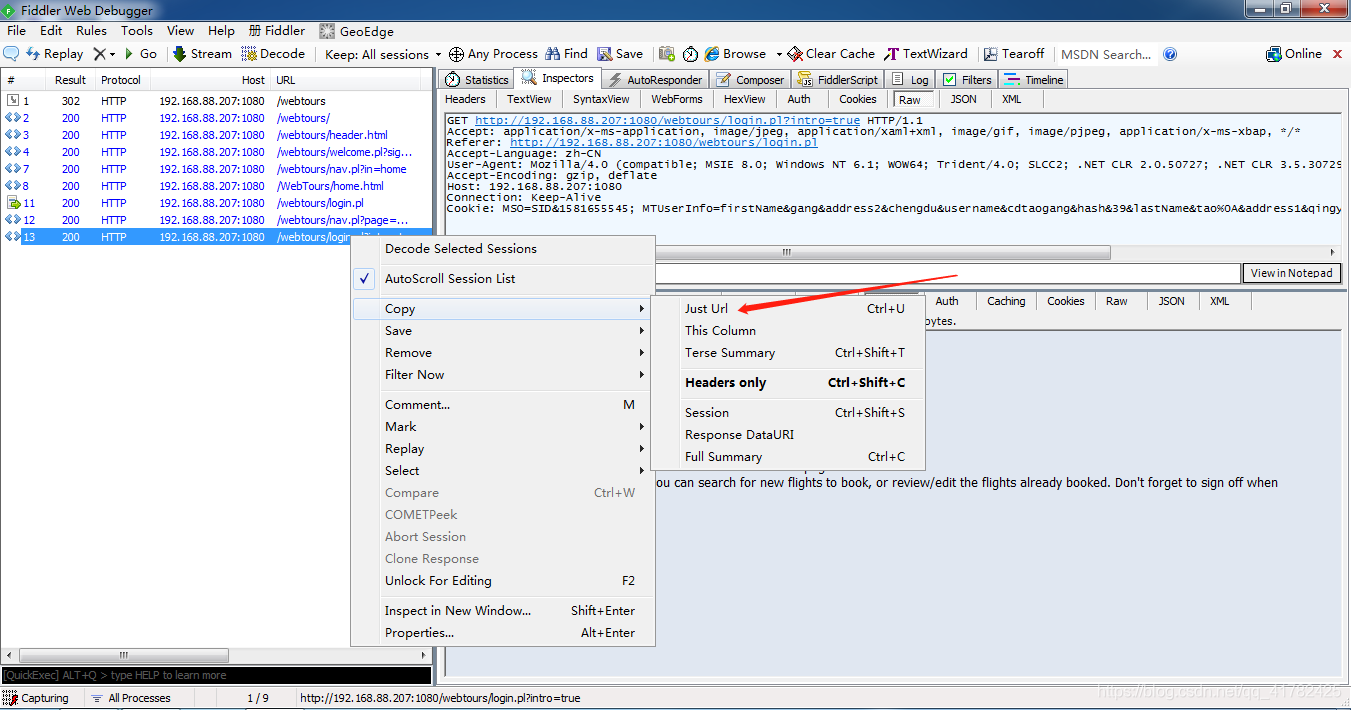Click the Replay toolbar button
This screenshot has height=710, width=1351.
tap(55, 54)
